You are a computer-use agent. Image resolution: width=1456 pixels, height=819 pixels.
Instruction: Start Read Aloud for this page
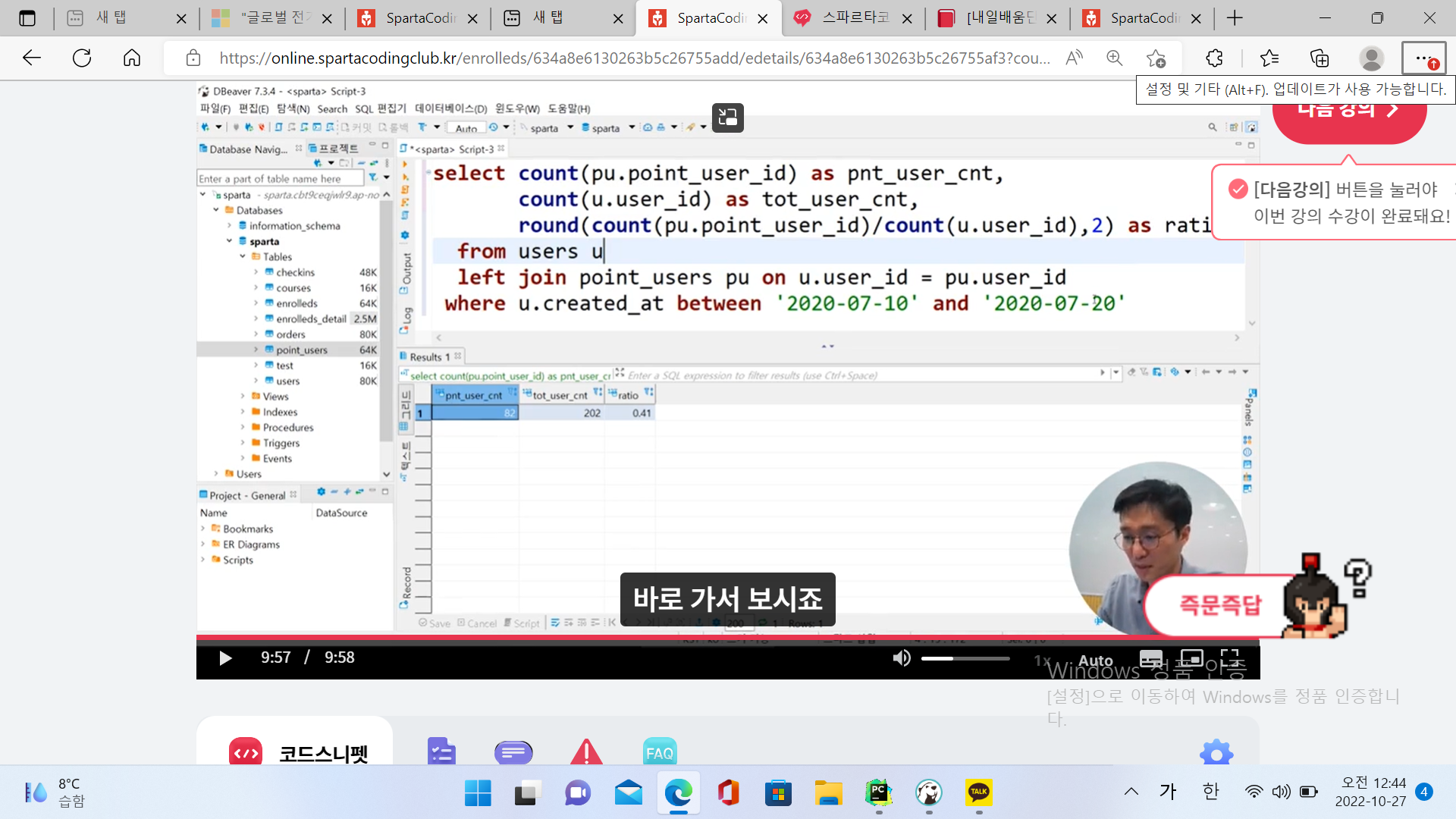click(x=1074, y=58)
